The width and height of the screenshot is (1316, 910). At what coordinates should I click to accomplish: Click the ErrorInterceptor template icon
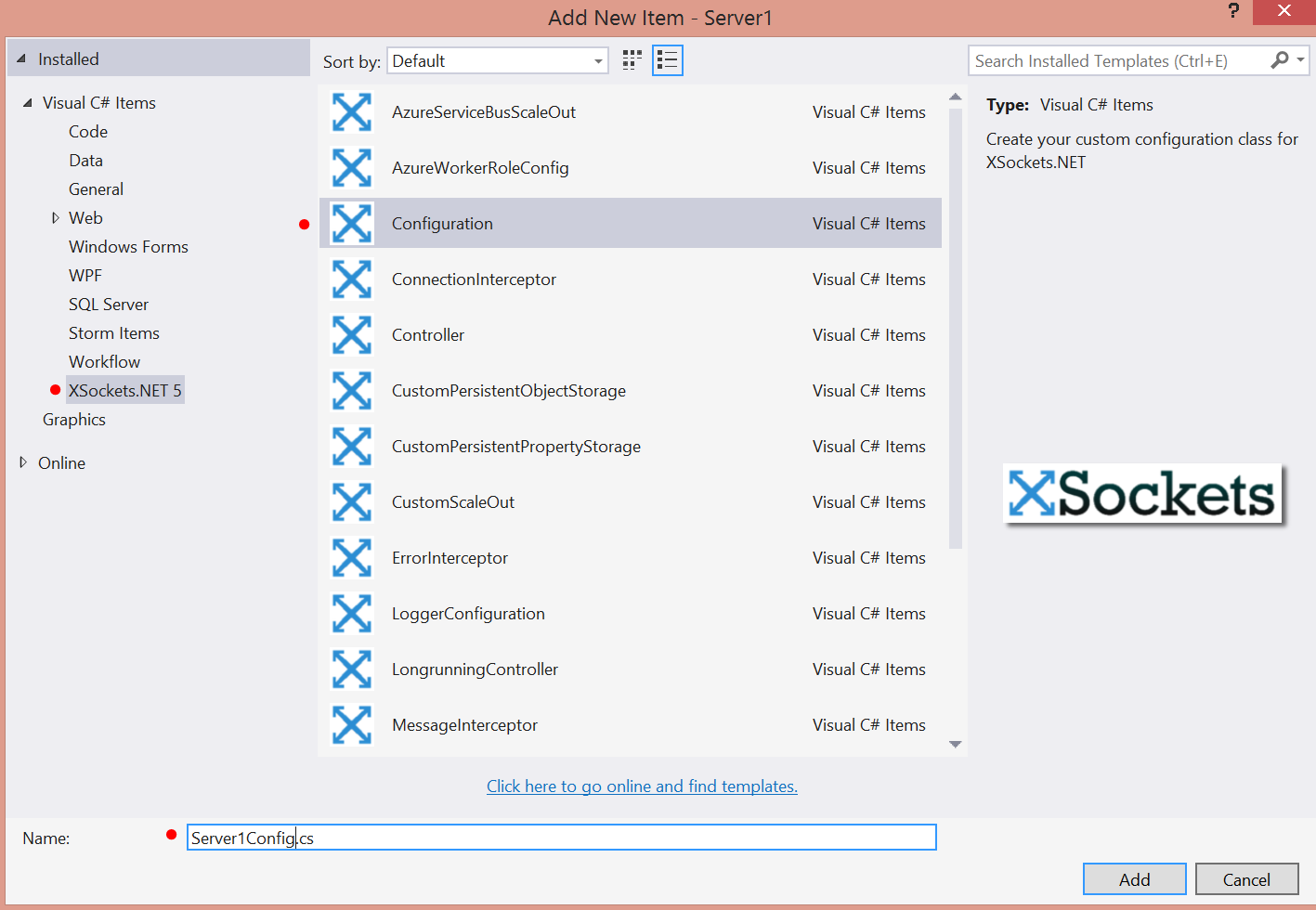[x=352, y=558]
